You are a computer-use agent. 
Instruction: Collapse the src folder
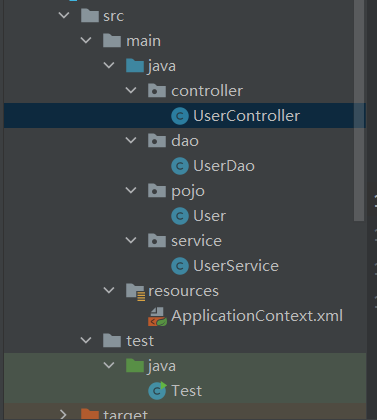64,15
